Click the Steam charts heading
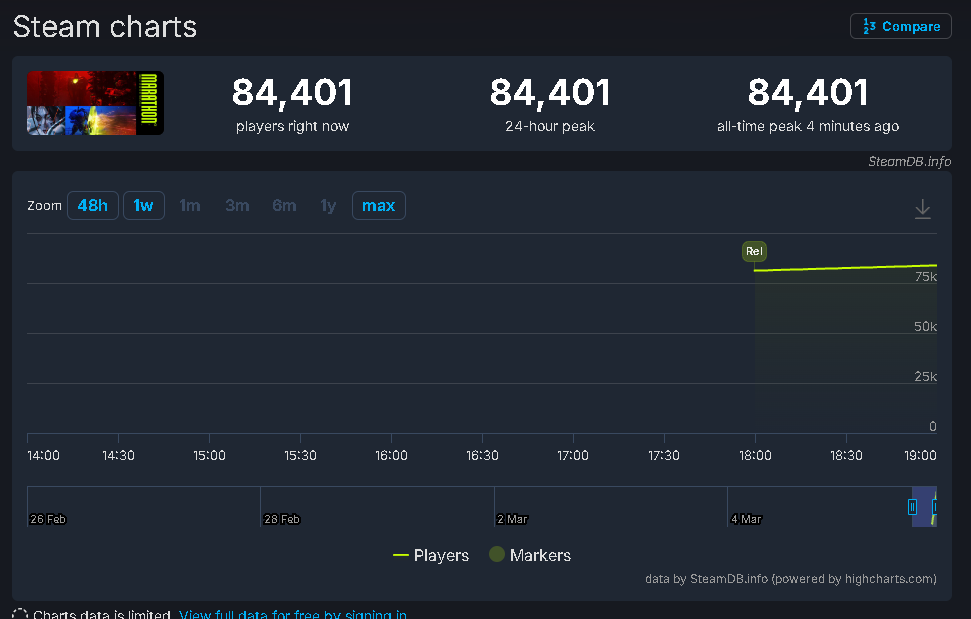This screenshot has height=619, width=971. pyautogui.click(x=105, y=27)
